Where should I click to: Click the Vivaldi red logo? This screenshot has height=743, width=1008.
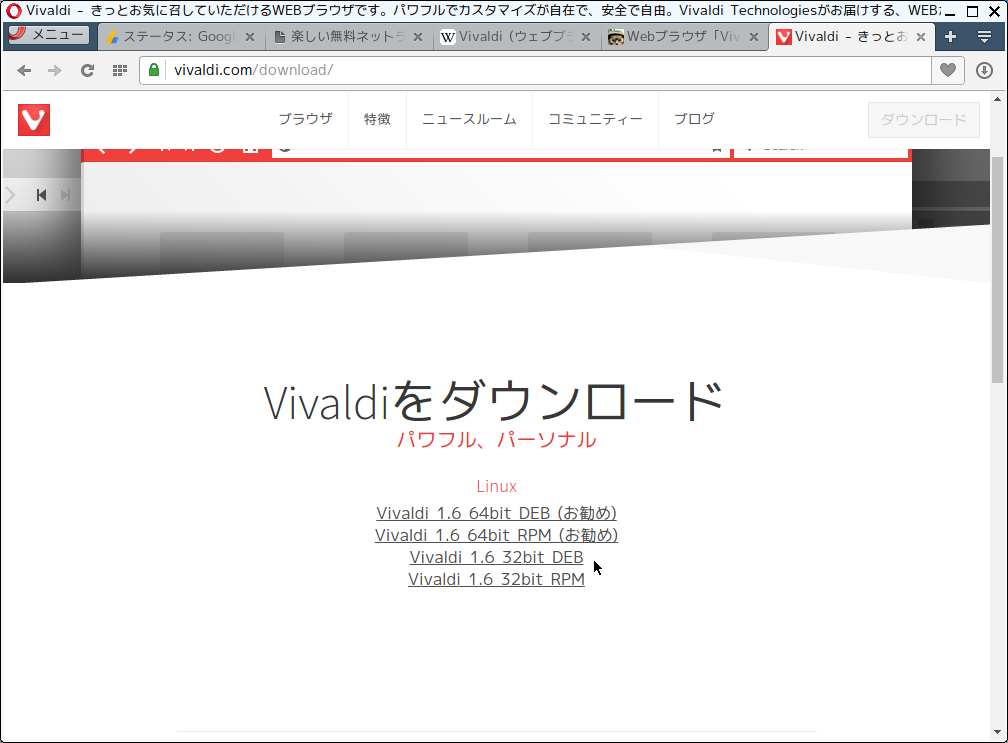point(34,120)
